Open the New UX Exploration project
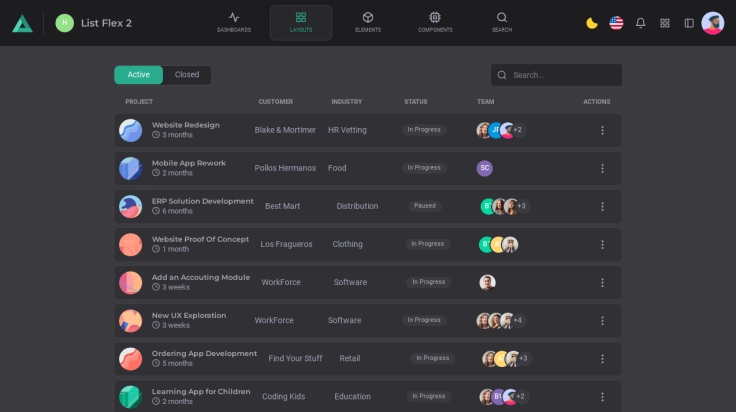736x412 pixels. pos(189,315)
